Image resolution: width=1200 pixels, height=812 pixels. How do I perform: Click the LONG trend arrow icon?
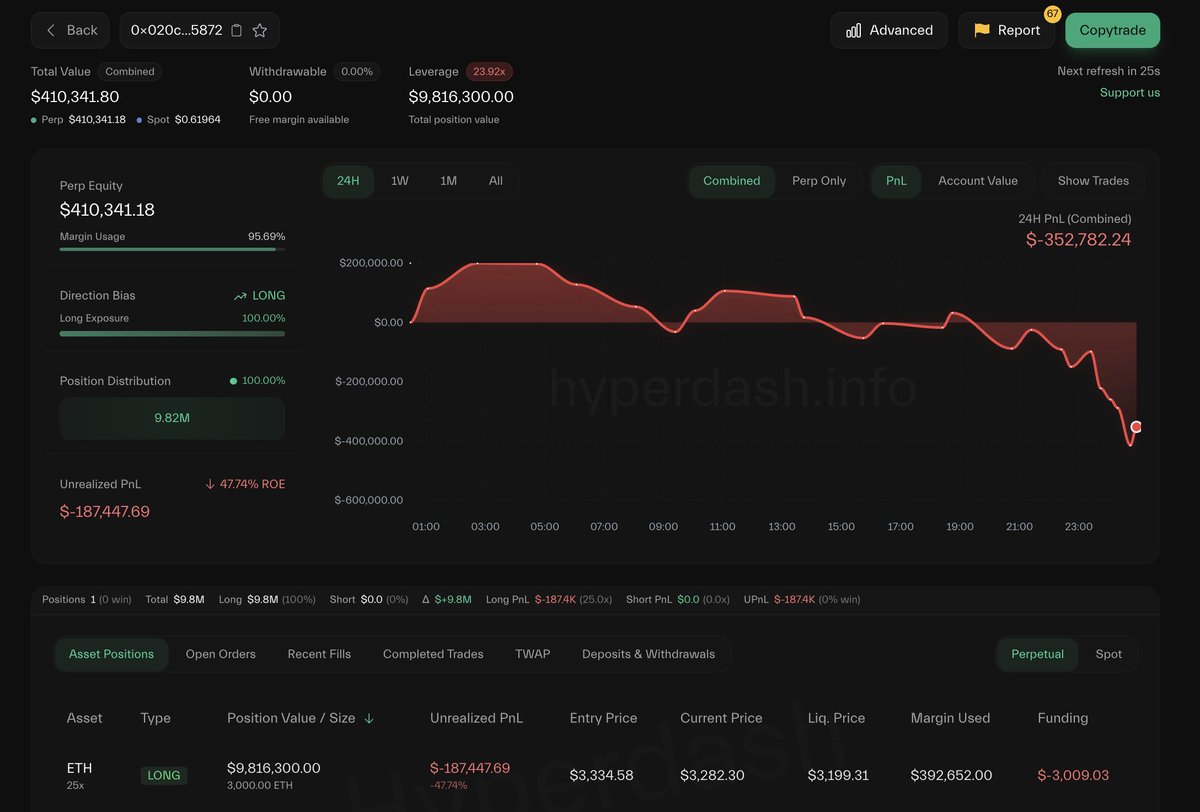pos(240,296)
